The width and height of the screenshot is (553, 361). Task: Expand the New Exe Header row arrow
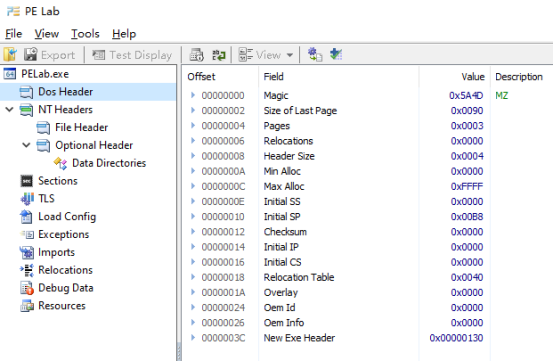pyautogui.click(x=193, y=338)
